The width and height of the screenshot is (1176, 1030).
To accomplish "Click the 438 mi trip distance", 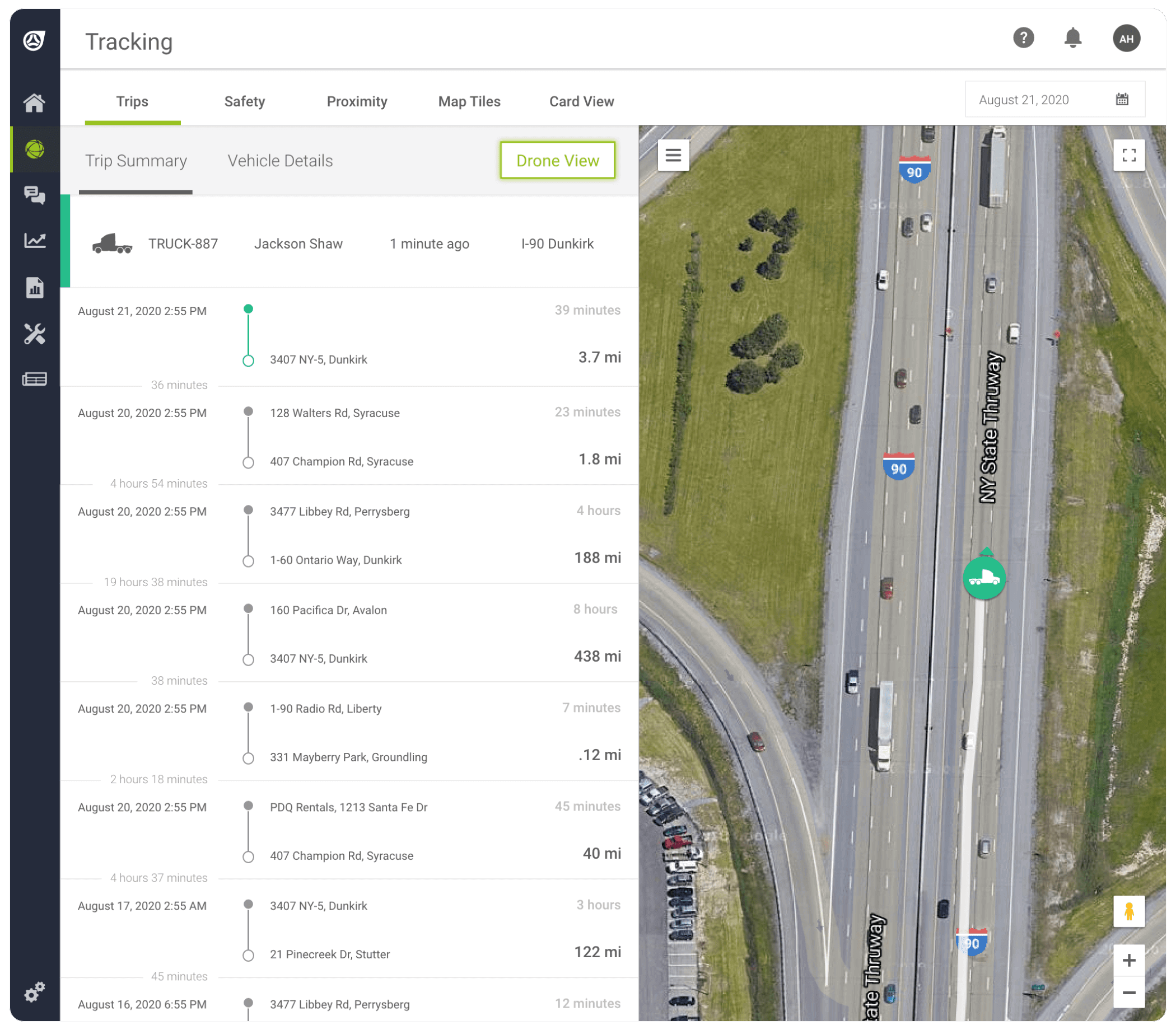I will point(597,657).
